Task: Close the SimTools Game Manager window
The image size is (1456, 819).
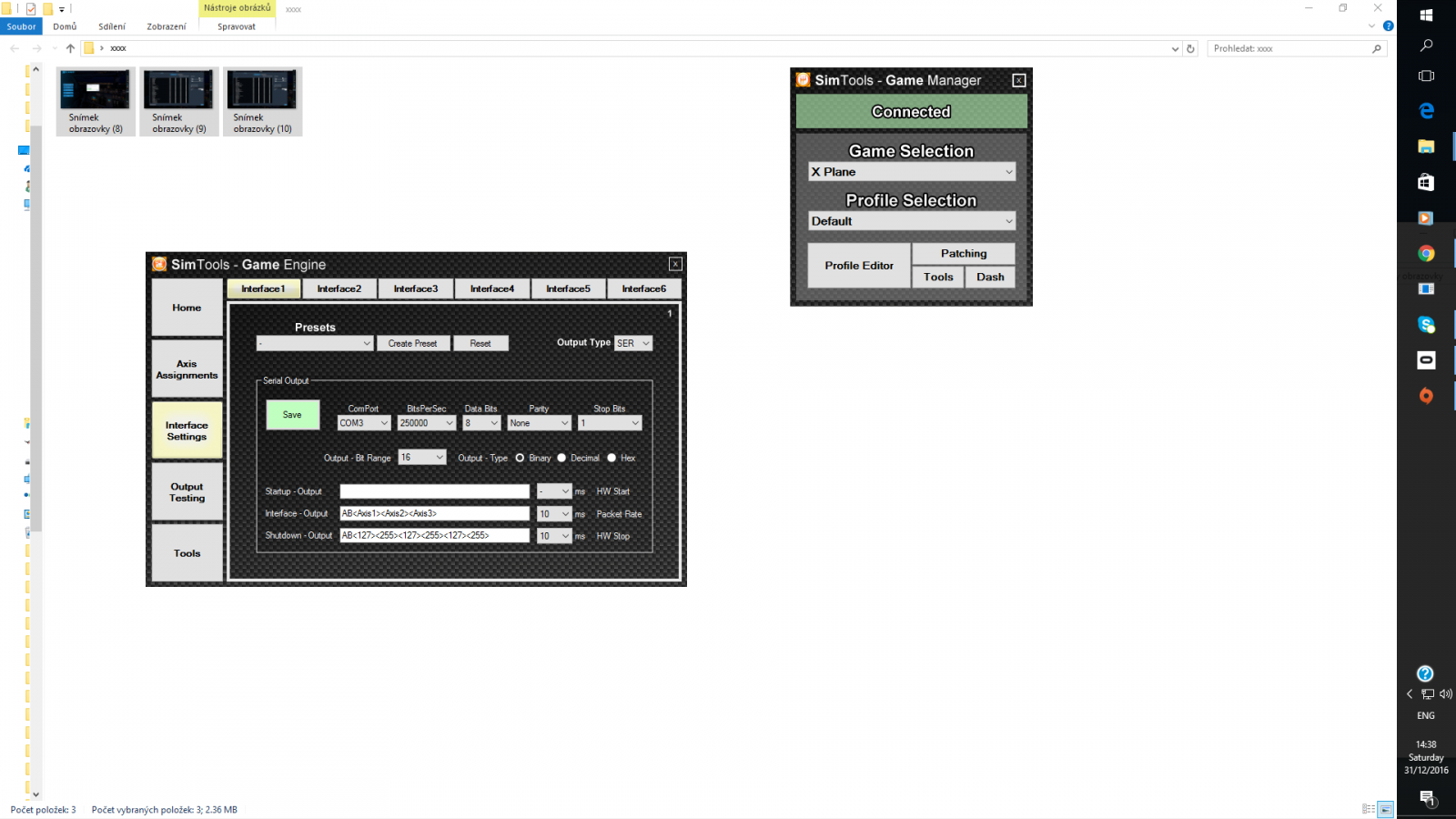Action: [1019, 80]
